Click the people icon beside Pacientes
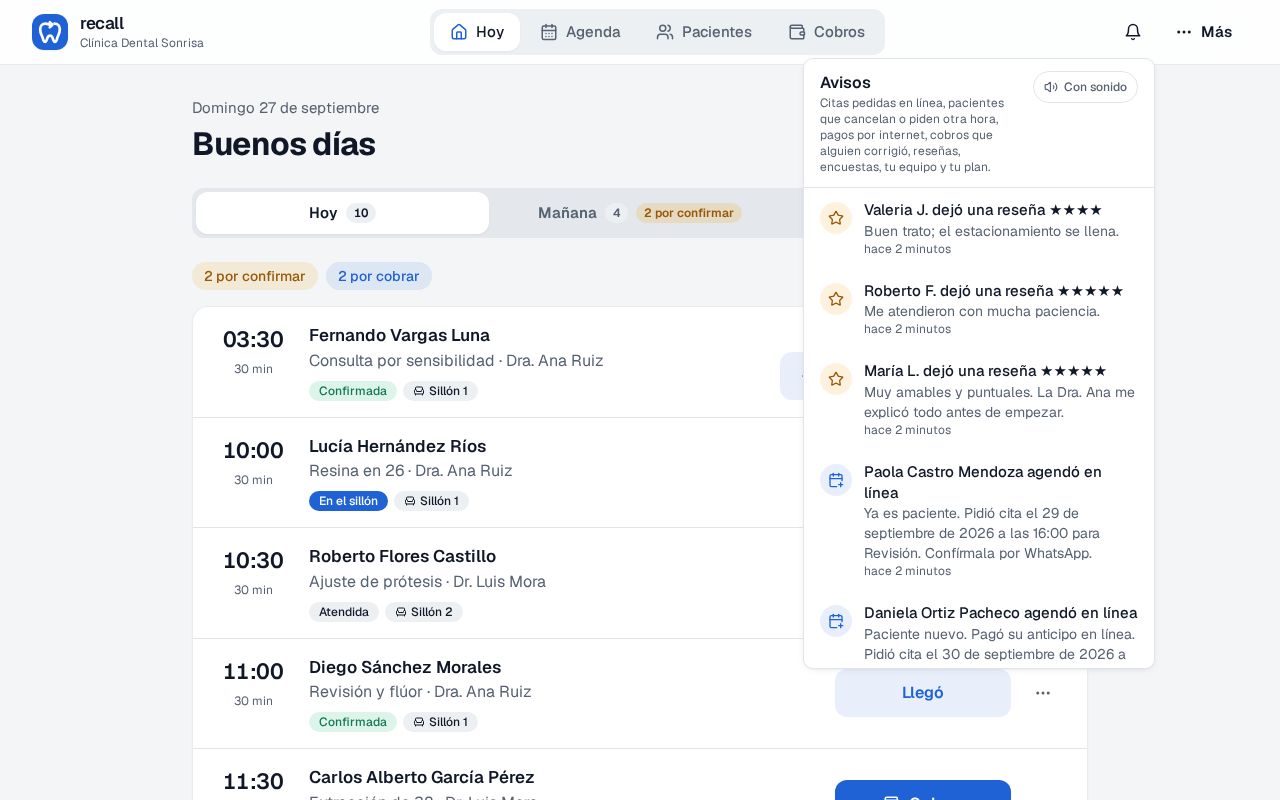Image resolution: width=1280 pixels, height=800 pixels. [665, 32]
